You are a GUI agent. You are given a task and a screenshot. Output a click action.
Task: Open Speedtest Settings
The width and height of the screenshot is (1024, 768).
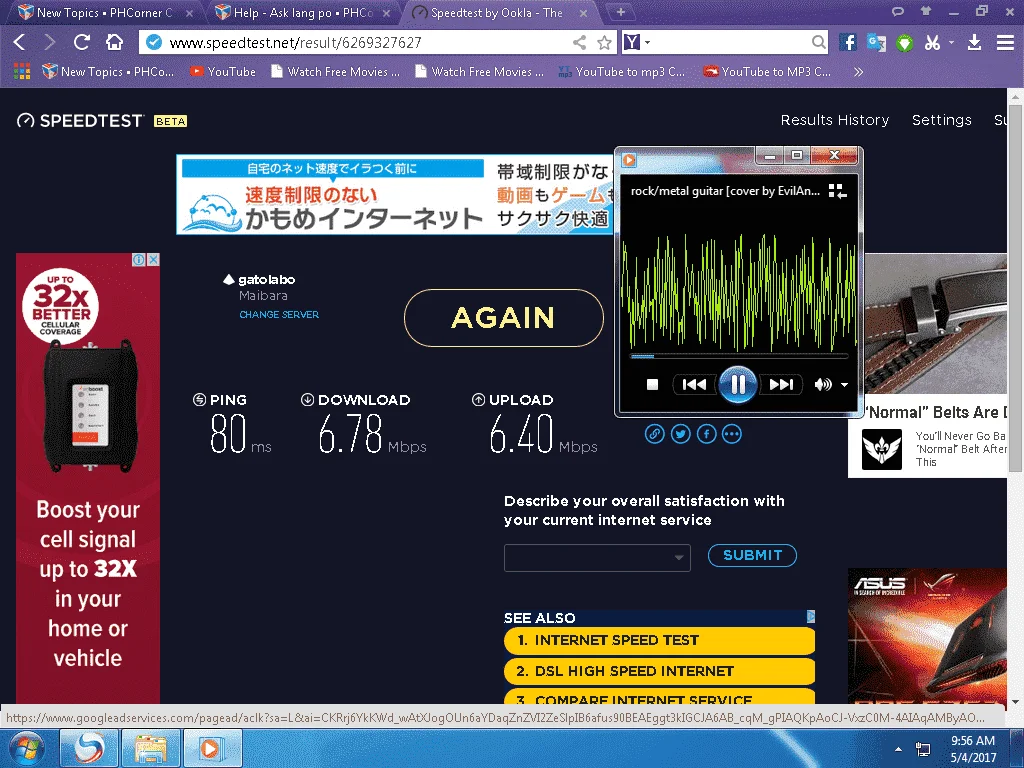pos(942,120)
